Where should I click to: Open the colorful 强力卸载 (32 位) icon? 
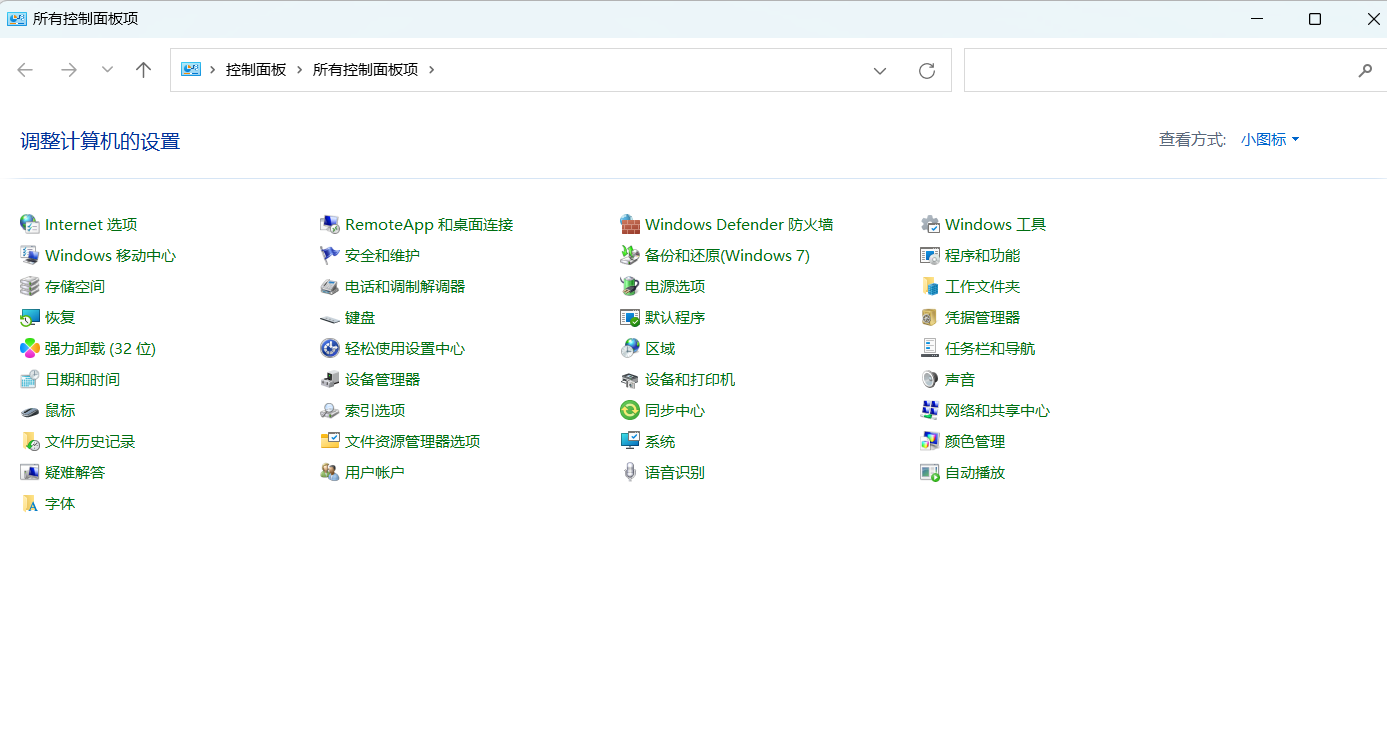(29, 348)
